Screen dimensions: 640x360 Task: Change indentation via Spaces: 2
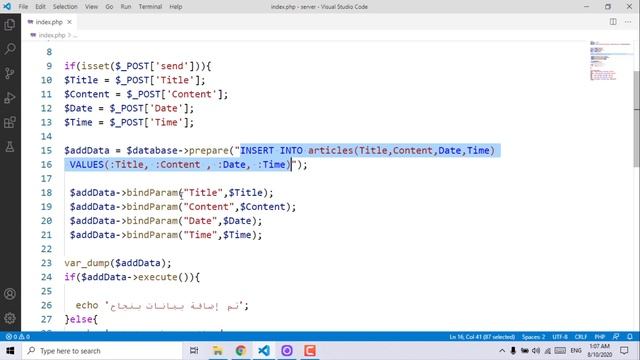click(x=533, y=337)
